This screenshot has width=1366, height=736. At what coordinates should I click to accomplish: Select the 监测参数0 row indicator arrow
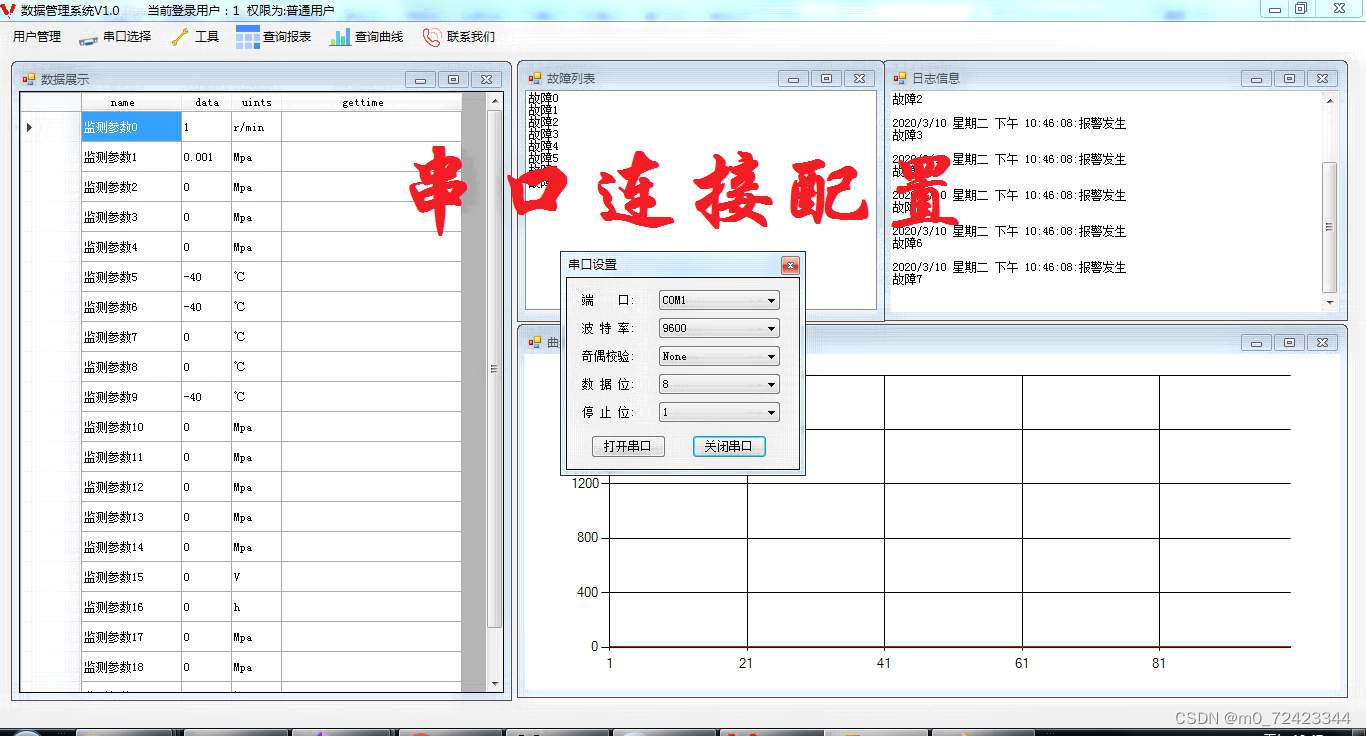(x=29, y=127)
